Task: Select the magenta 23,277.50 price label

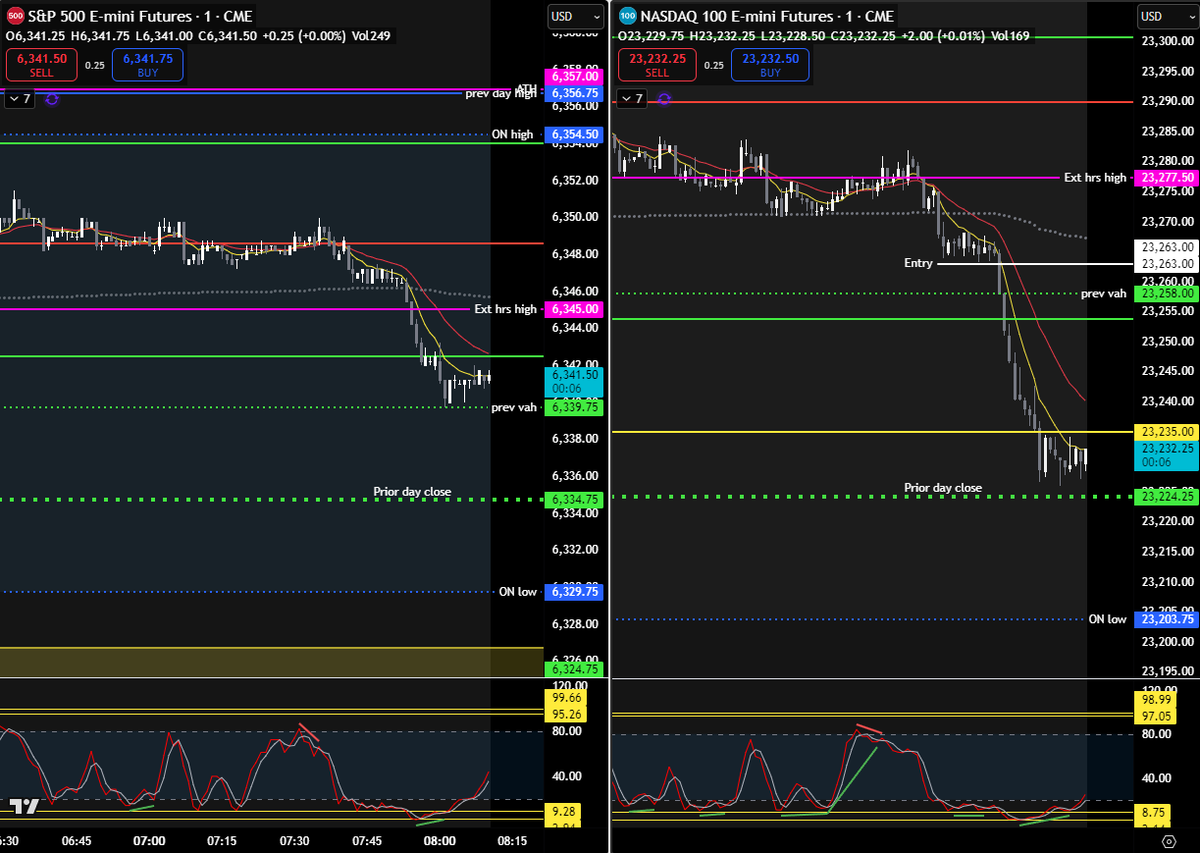Action: (1166, 177)
